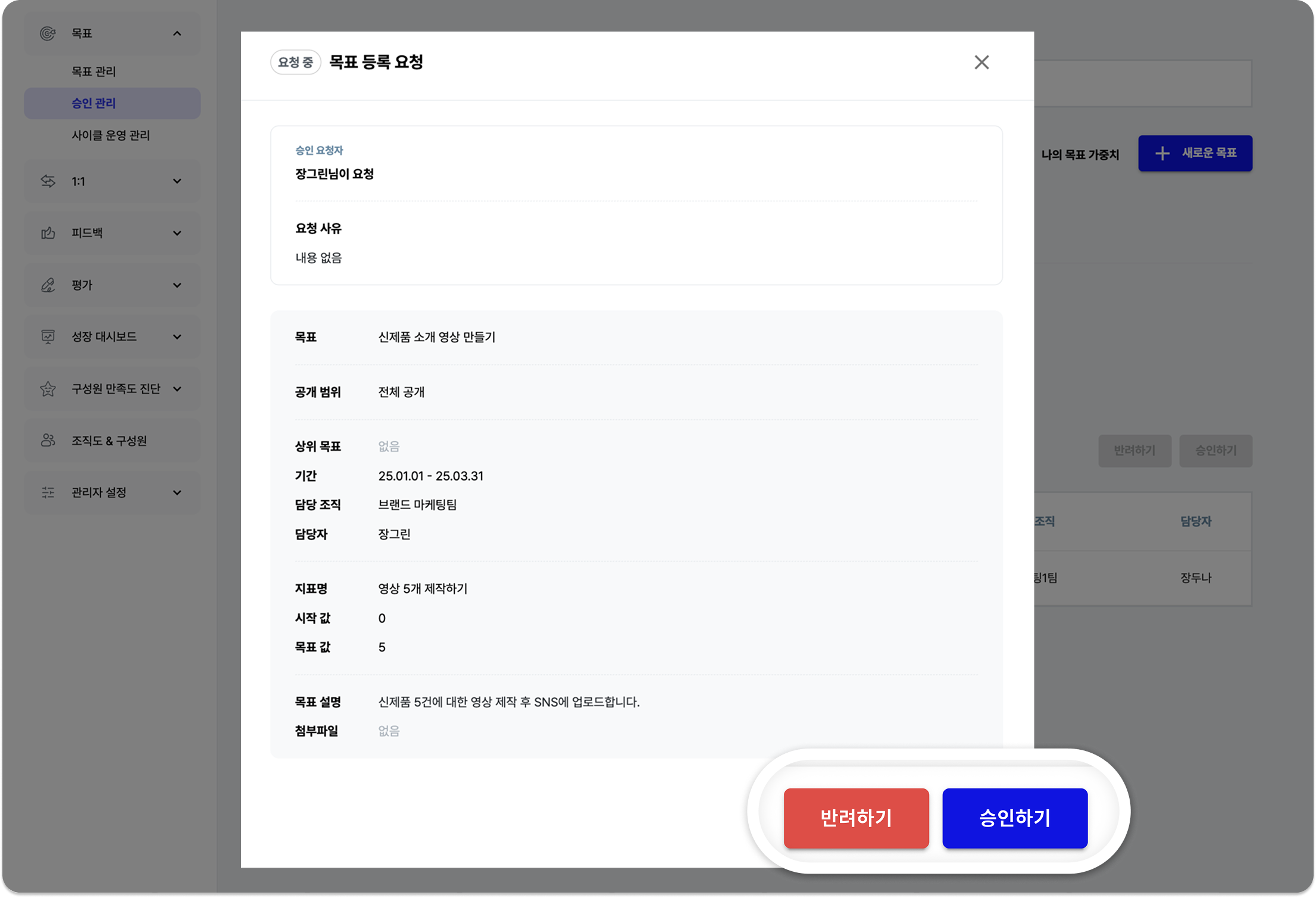
Task: Select the 조직도 & 구성원 people icon
Action: 48,440
